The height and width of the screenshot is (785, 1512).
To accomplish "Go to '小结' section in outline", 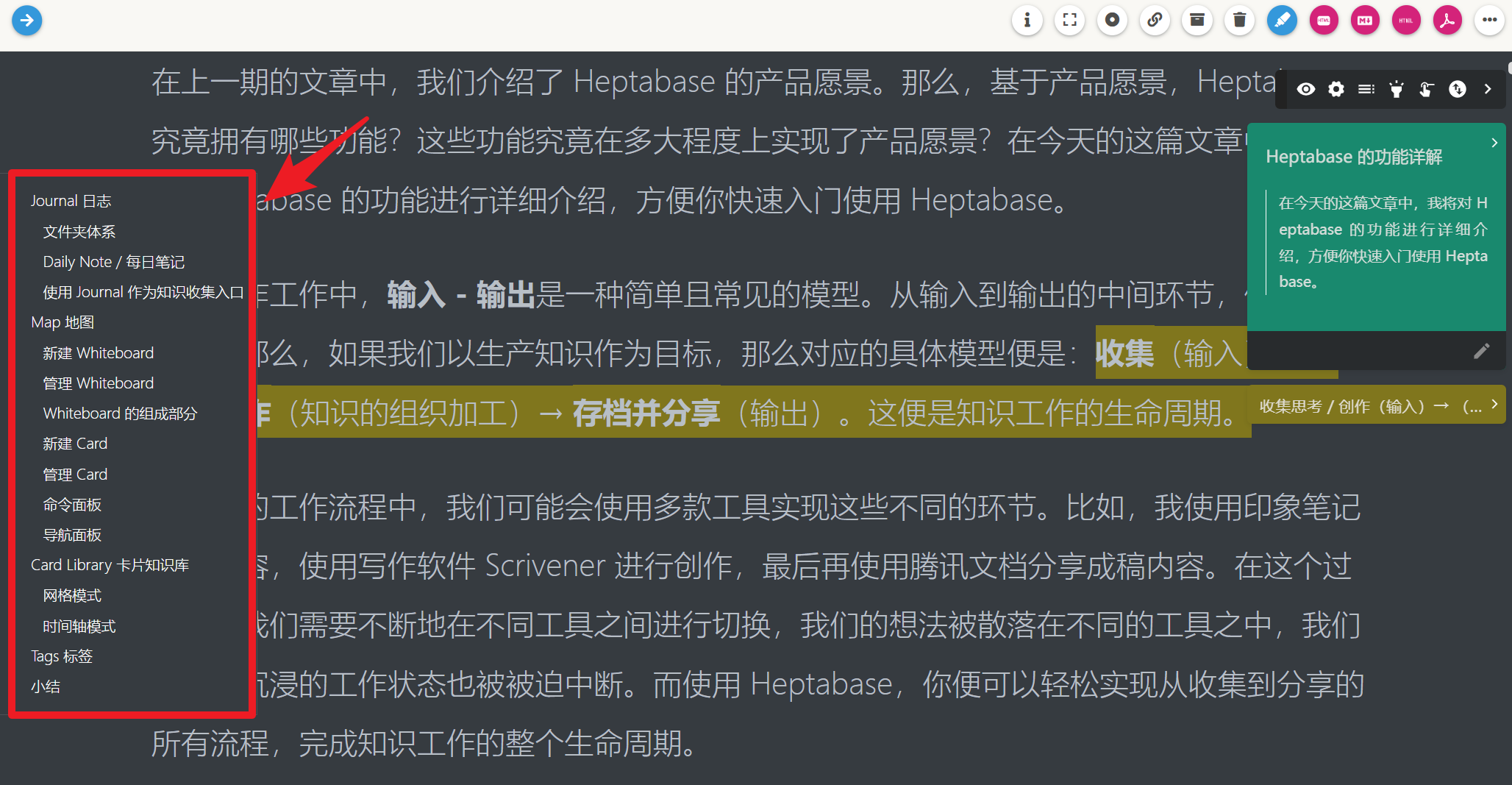I will coord(46,686).
